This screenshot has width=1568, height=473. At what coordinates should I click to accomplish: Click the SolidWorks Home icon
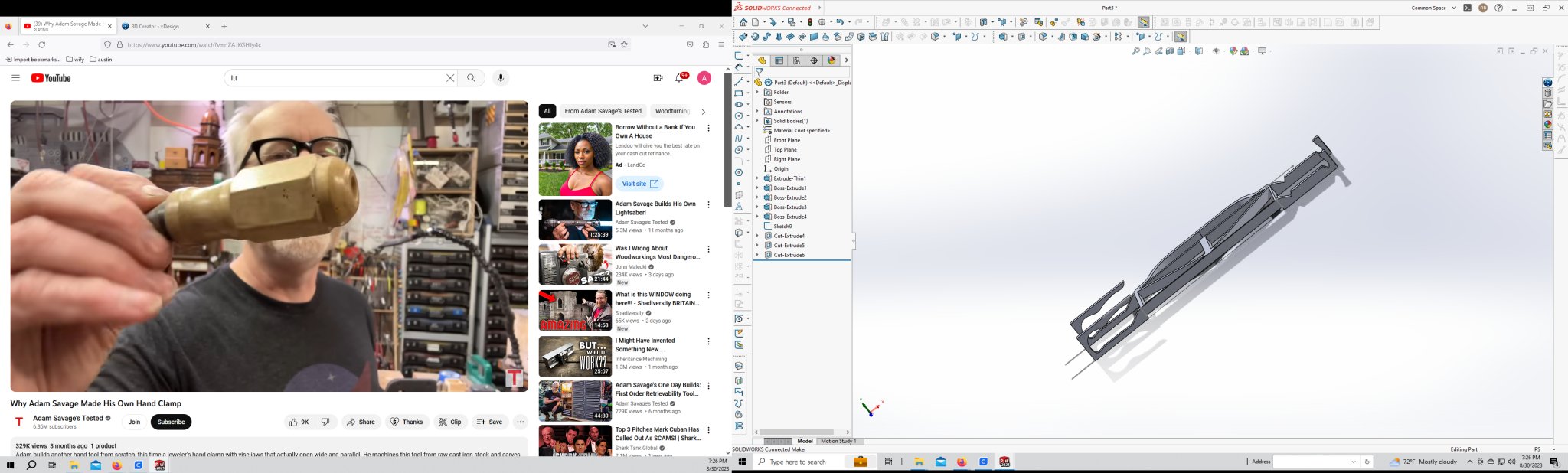tap(743, 23)
